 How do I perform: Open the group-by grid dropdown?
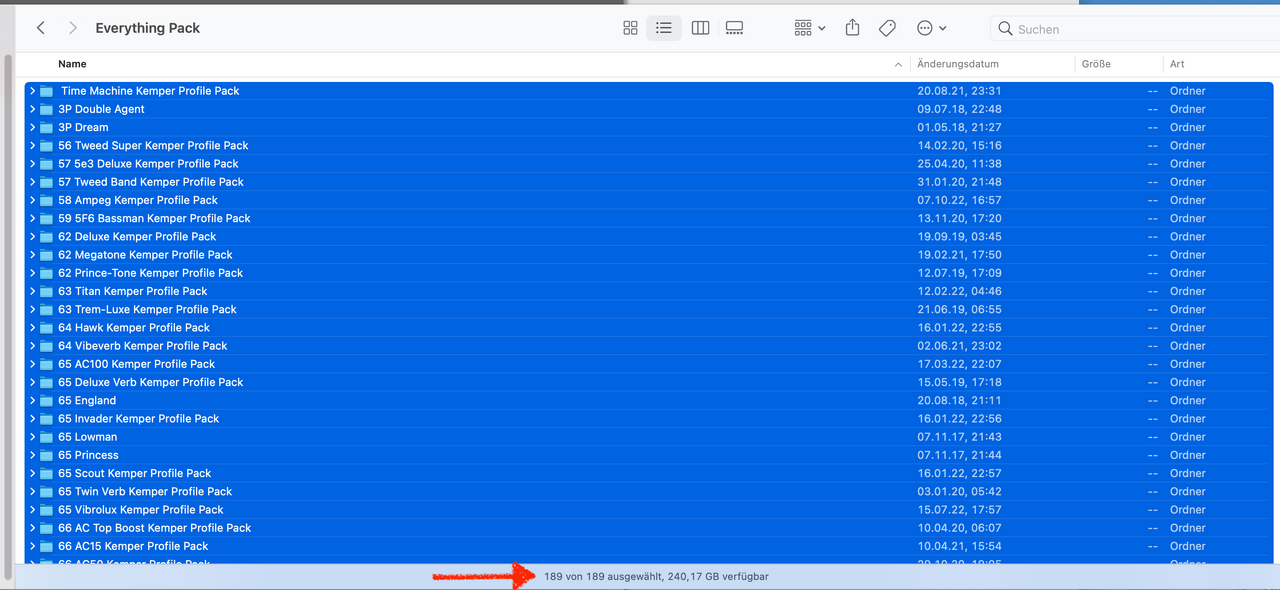click(x=810, y=28)
